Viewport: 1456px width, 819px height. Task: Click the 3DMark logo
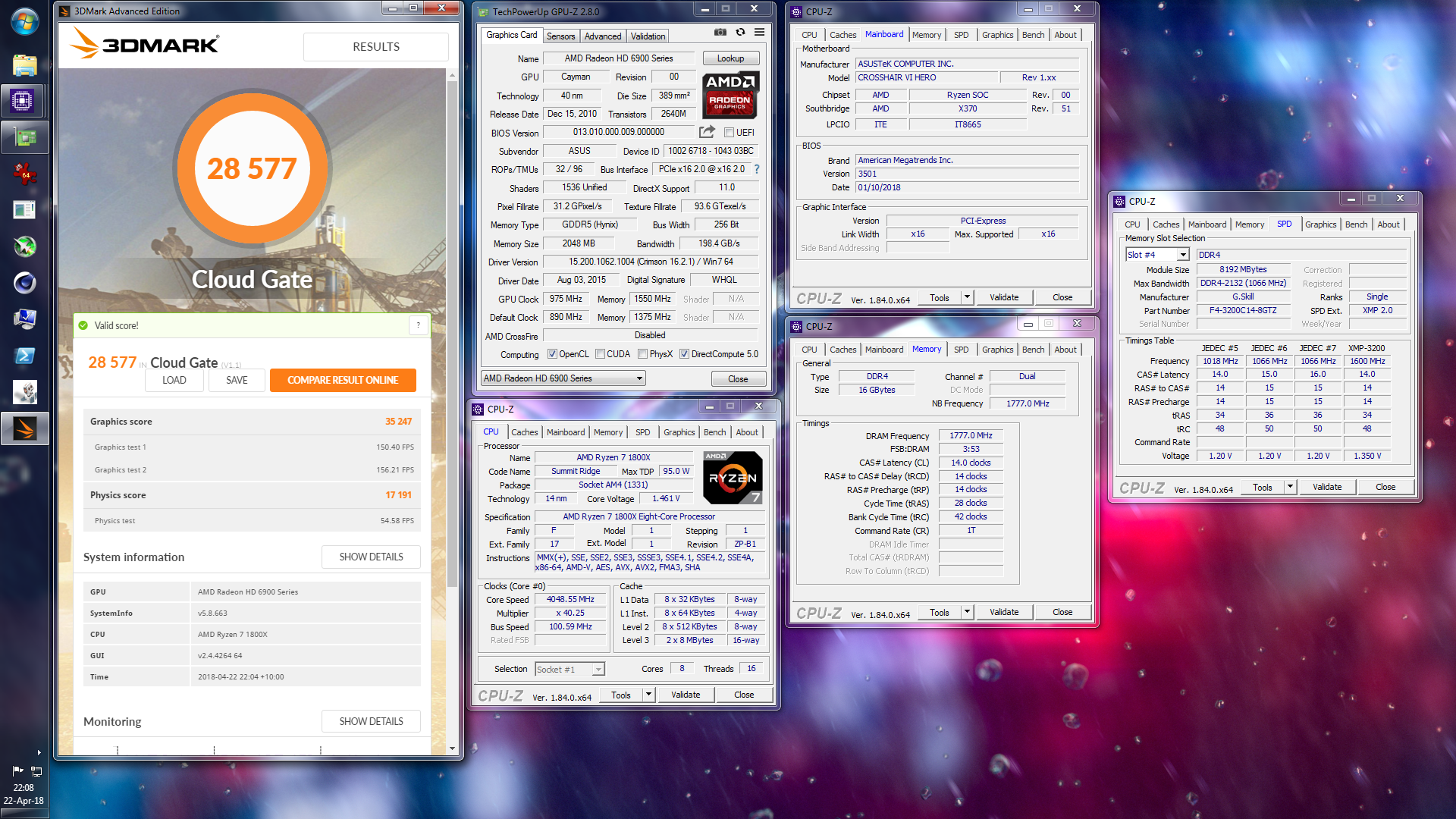pyautogui.click(x=144, y=43)
